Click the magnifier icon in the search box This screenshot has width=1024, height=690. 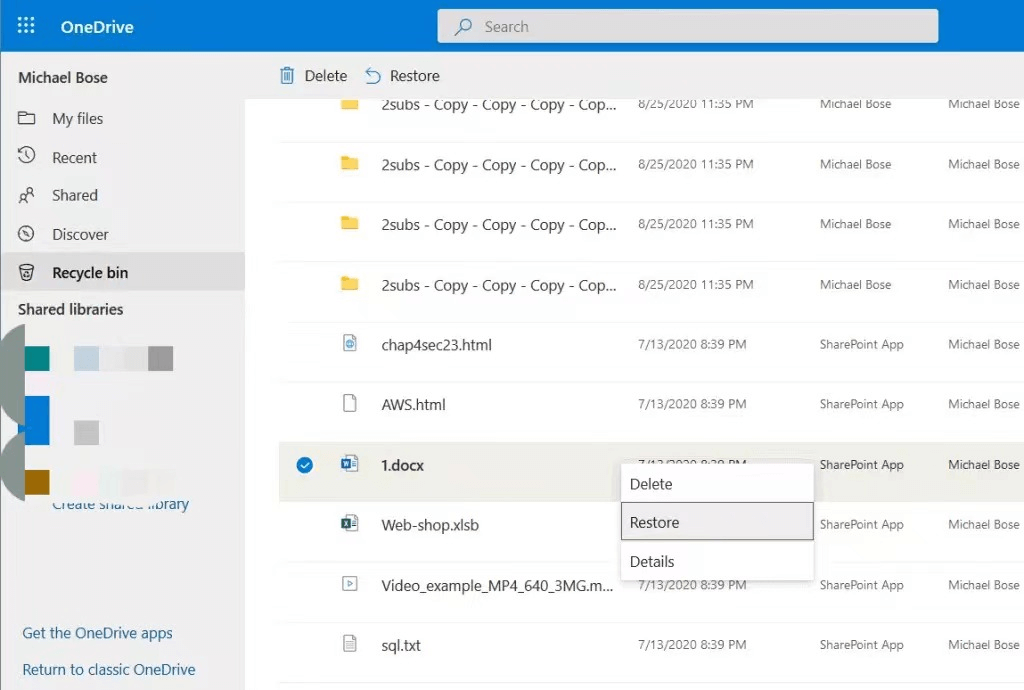[463, 27]
